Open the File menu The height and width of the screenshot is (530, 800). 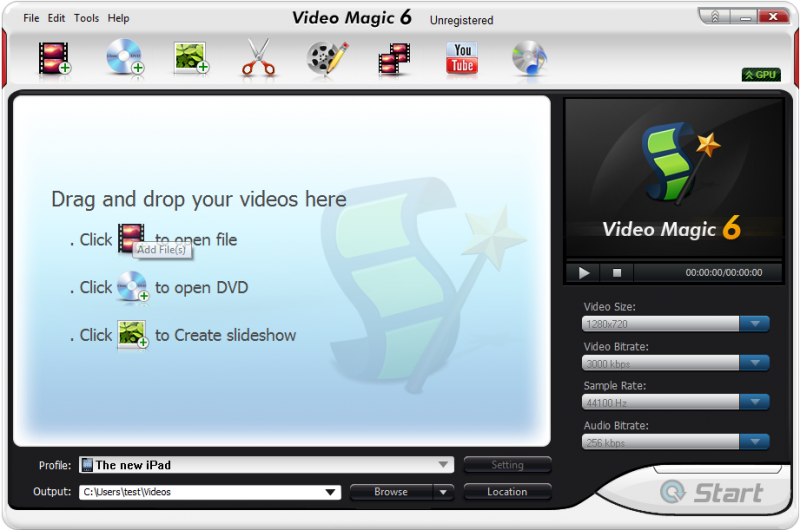[31, 18]
